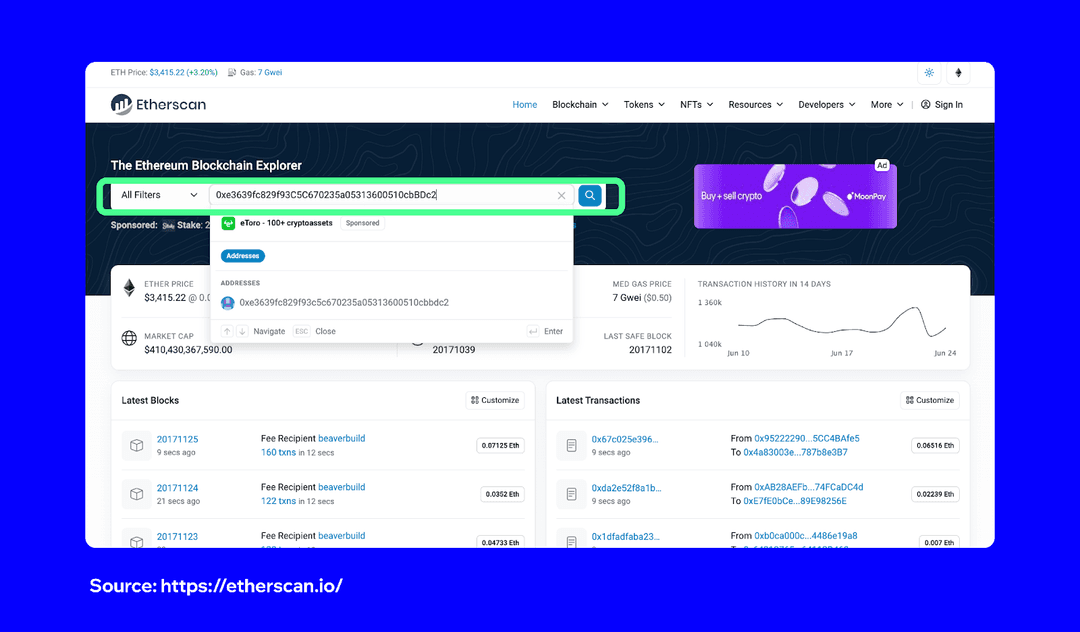Click the snowflake icon in the top right
The height and width of the screenshot is (632, 1080).
coord(928,72)
